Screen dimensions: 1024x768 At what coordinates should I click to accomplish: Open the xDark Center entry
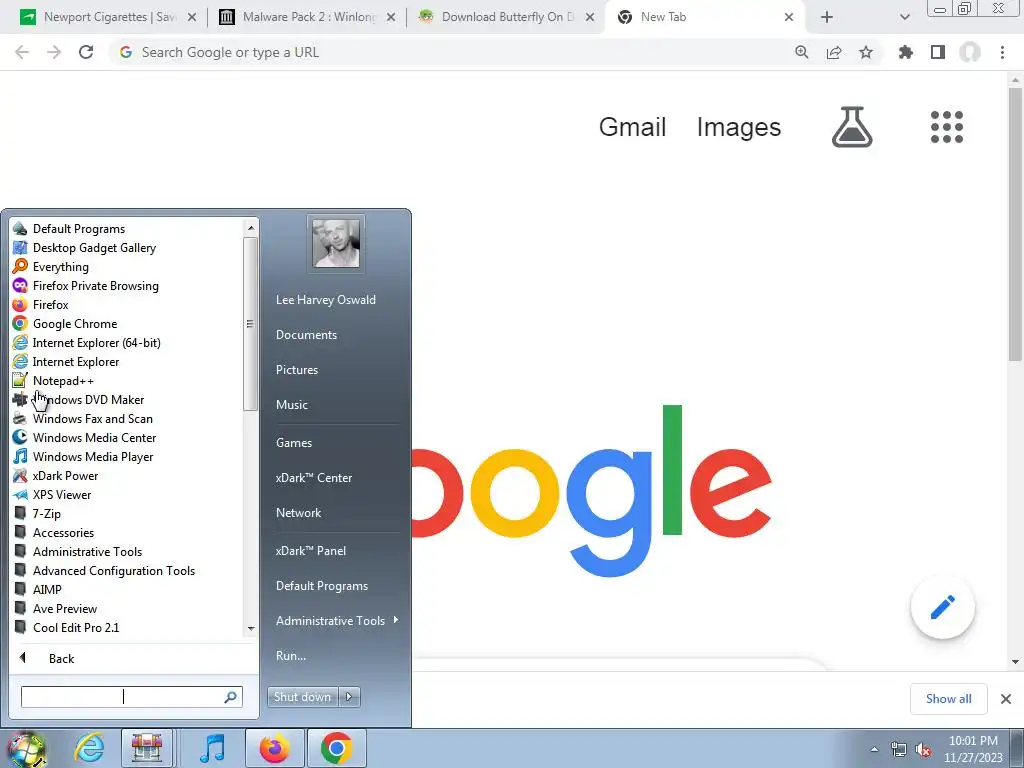pyautogui.click(x=313, y=478)
